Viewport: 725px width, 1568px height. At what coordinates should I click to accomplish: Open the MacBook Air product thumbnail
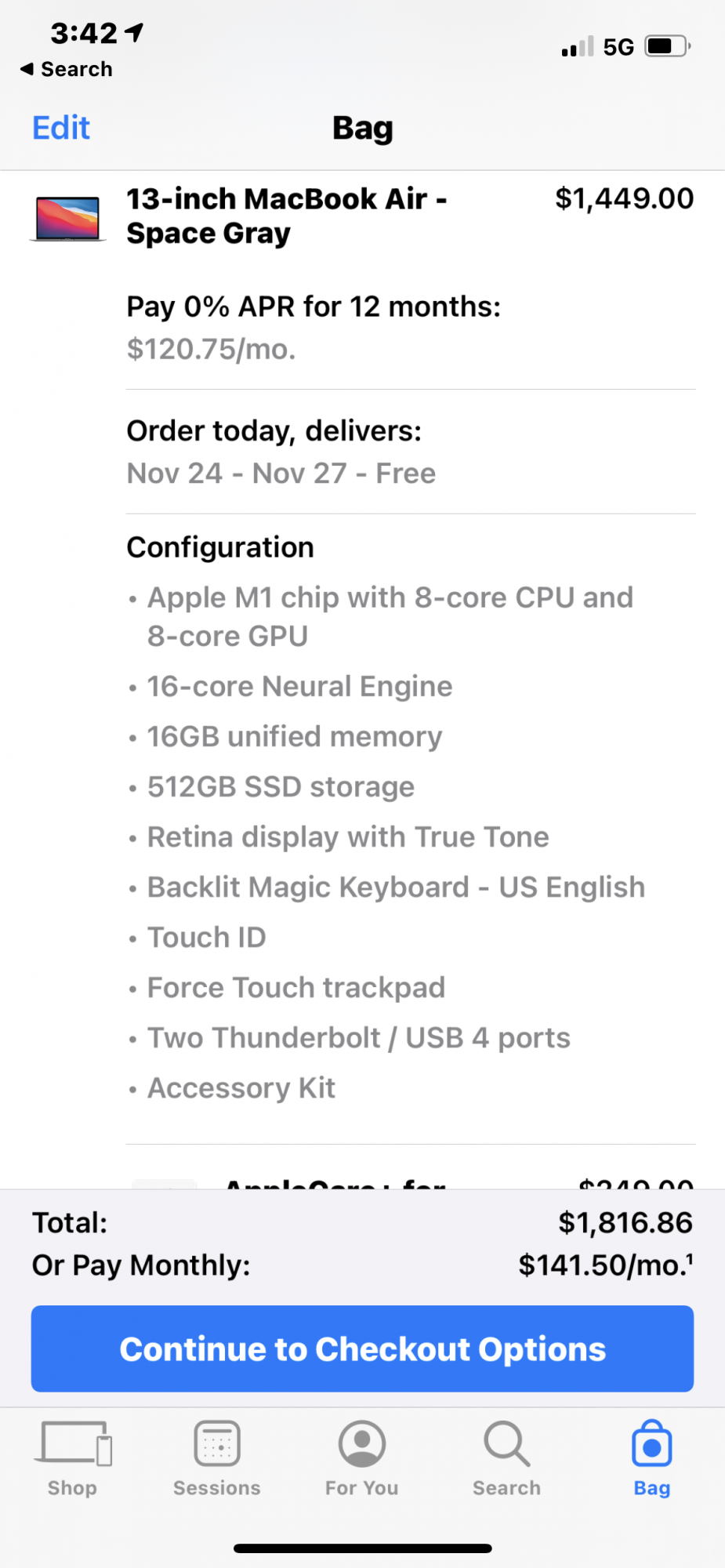68,219
